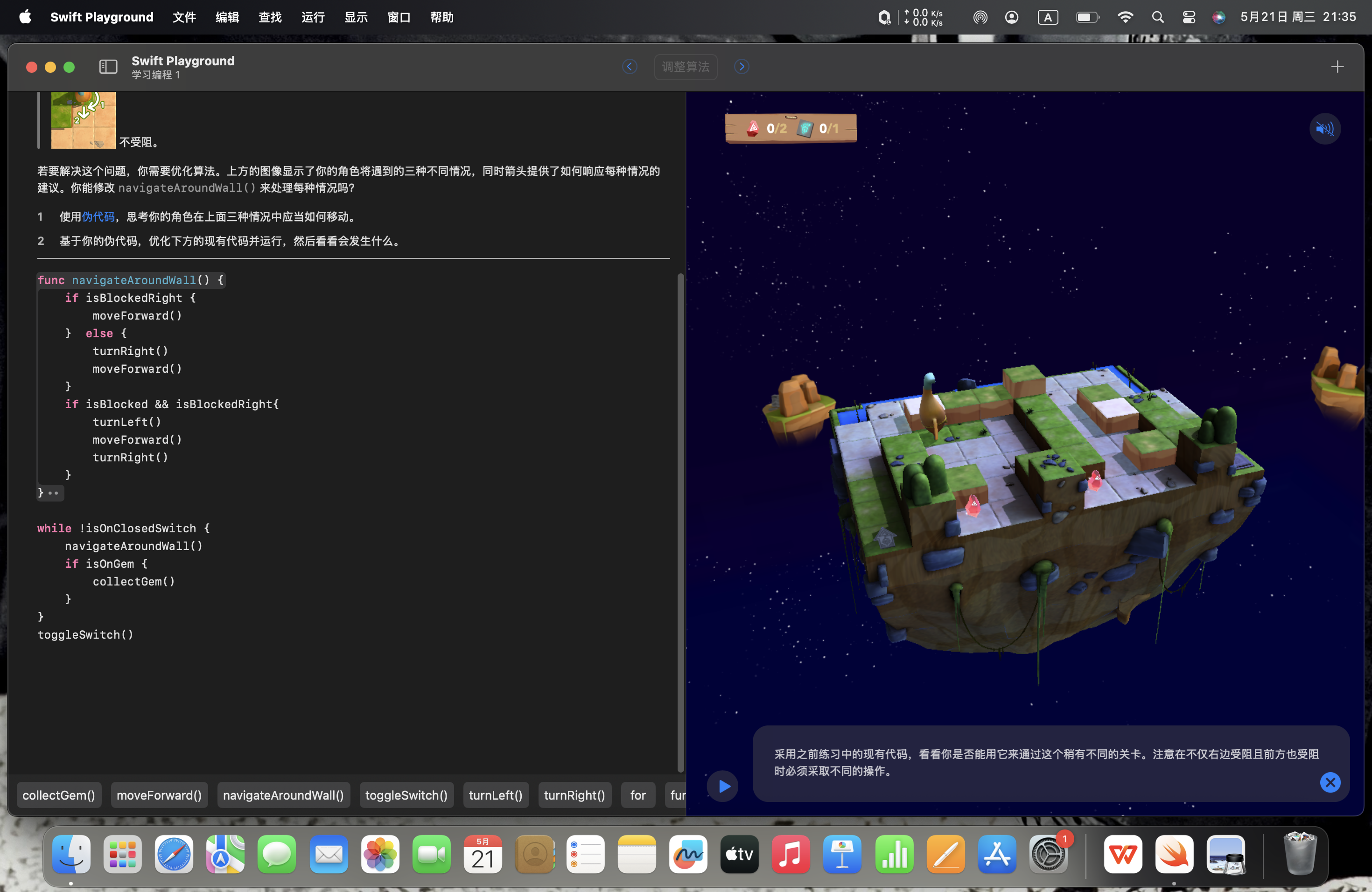Screen dimensions: 1372x892
Task: Insert collectGem() suggestion
Action: (x=59, y=795)
